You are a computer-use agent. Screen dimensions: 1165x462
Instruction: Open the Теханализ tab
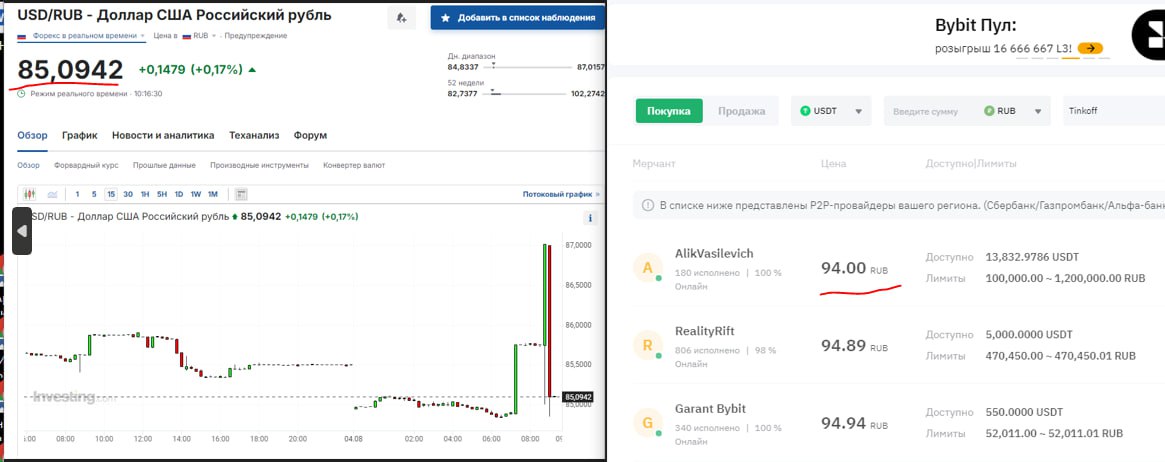(254, 135)
